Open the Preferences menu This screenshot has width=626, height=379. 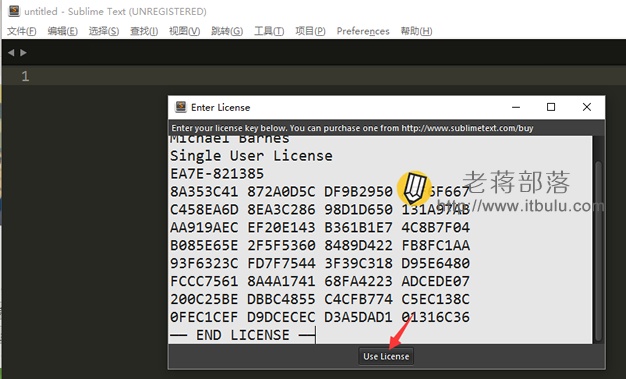tap(363, 31)
